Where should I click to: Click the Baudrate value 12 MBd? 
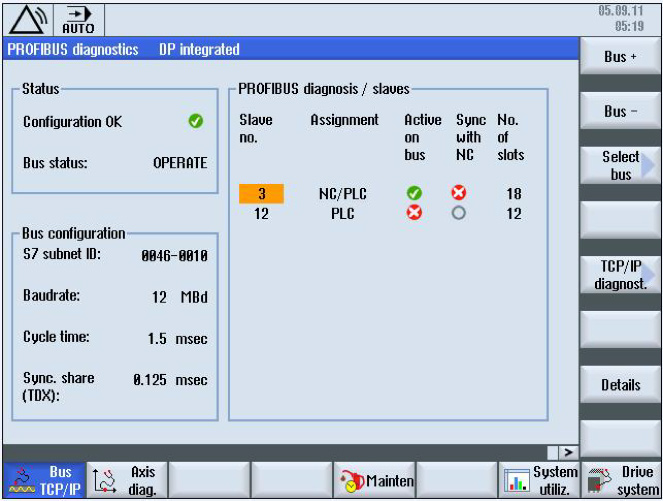[x=180, y=297]
